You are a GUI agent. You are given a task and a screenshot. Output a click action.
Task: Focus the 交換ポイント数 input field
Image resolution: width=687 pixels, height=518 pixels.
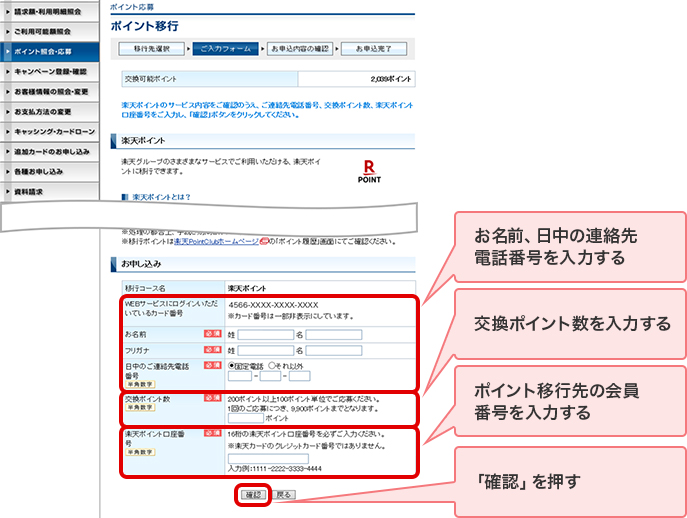point(245,418)
